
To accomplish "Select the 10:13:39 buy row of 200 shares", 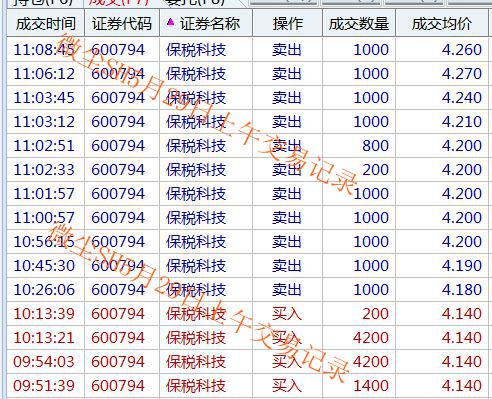I will pyautogui.click(x=247, y=314).
